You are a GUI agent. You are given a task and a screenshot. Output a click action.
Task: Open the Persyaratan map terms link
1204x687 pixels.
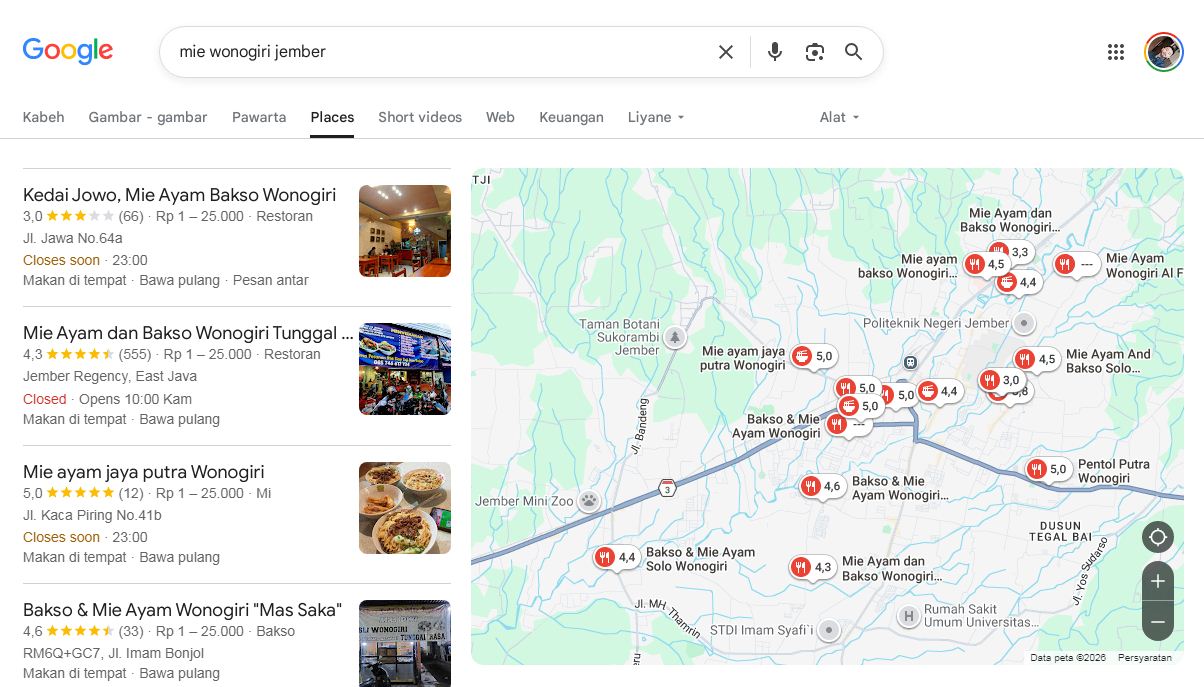click(1144, 657)
